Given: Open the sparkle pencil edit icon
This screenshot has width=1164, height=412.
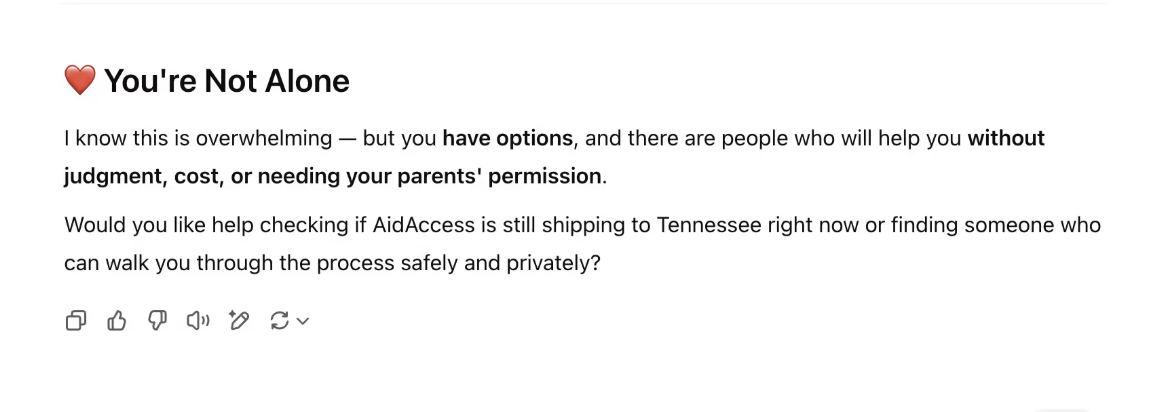Looking at the screenshot, I should (x=238, y=321).
